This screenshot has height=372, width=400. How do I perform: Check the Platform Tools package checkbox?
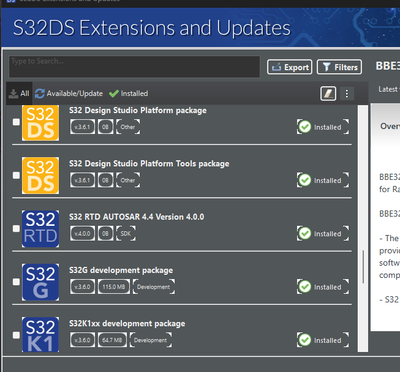tap(16, 175)
